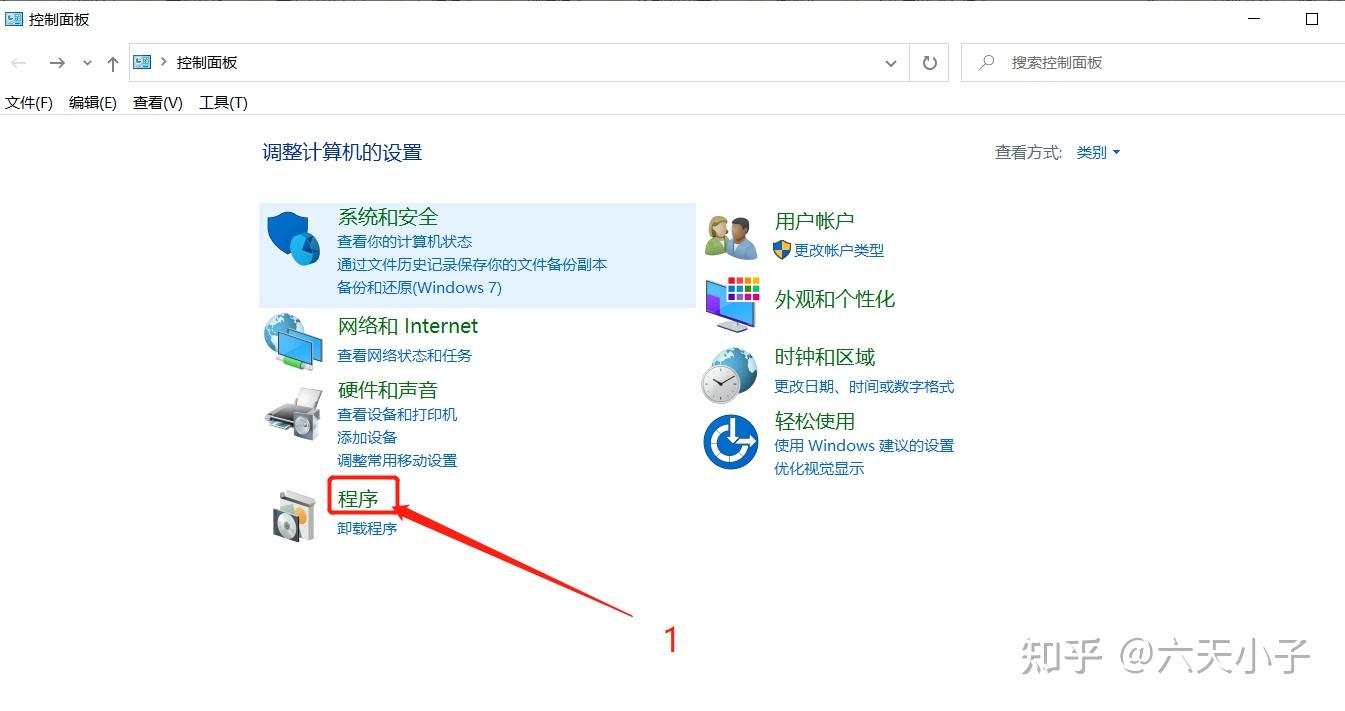Viewport: 1345px width, 711px height.
Task: Expand the address breadcrumb chevron before 控制面板
Action: coord(163,62)
